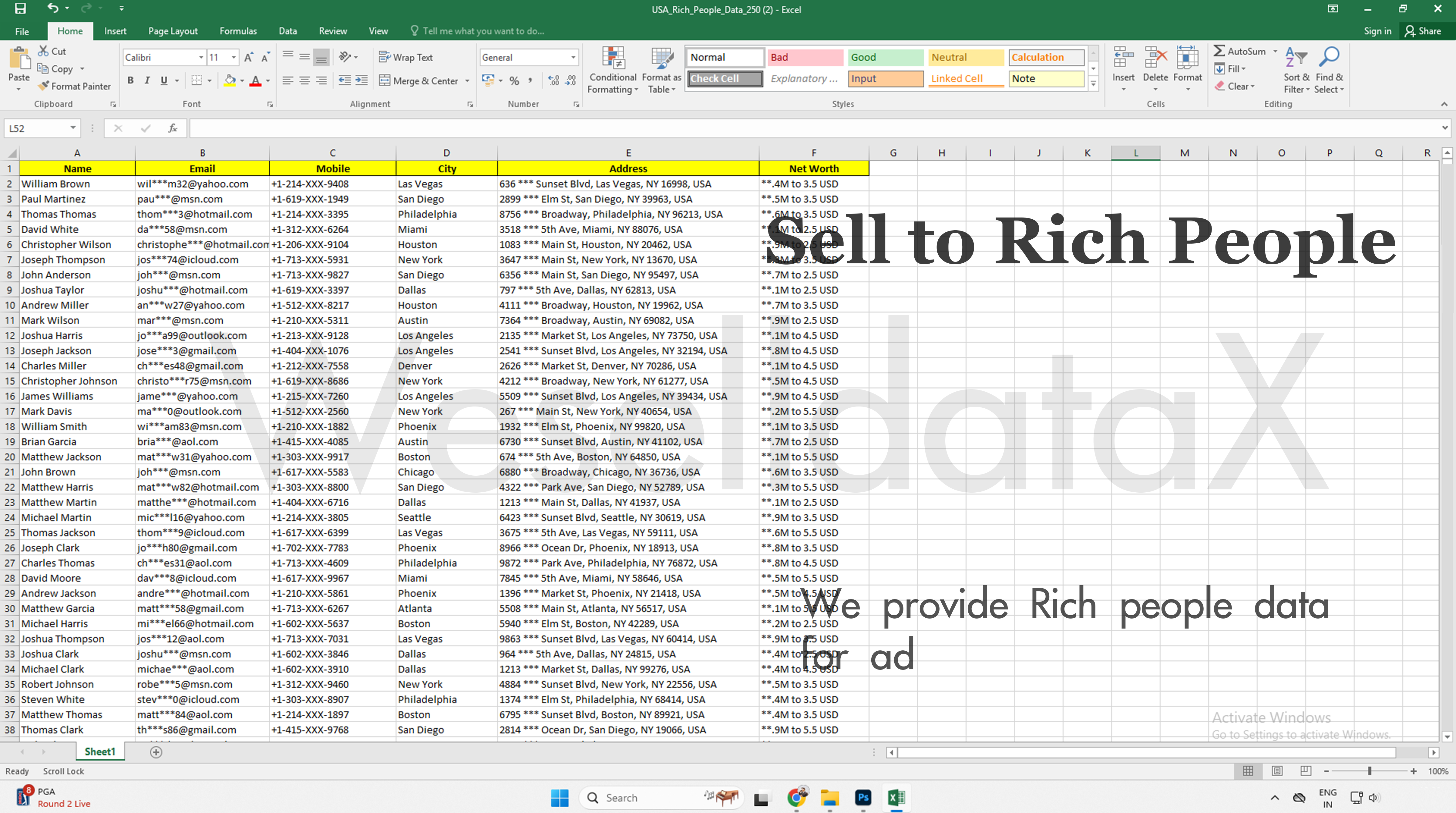Click the Sign in link

click(1377, 31)
